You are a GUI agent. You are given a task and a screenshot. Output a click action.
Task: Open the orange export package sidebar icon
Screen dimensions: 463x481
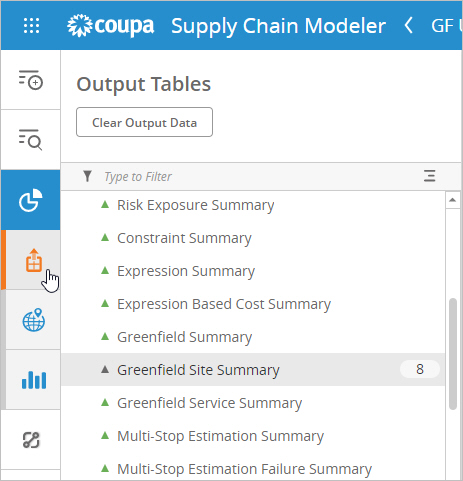34,260
